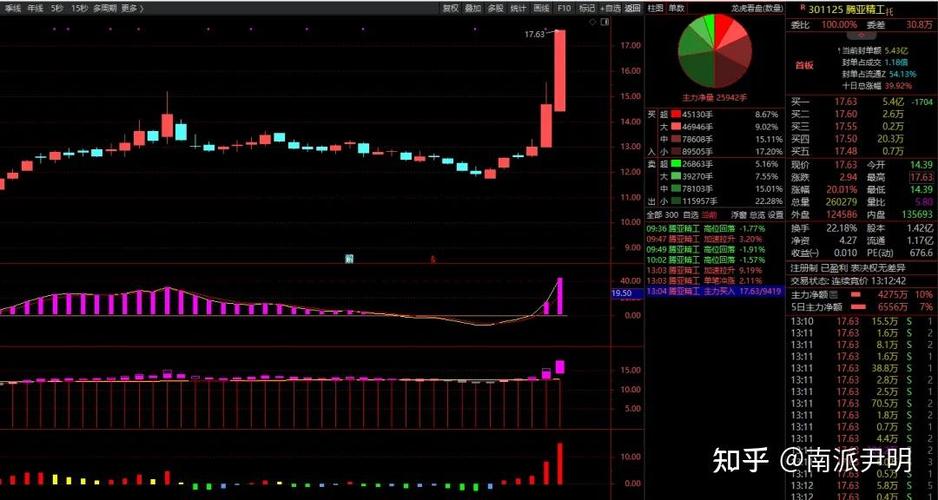Select the 全部 alerts filter

[x=654, y=215]
